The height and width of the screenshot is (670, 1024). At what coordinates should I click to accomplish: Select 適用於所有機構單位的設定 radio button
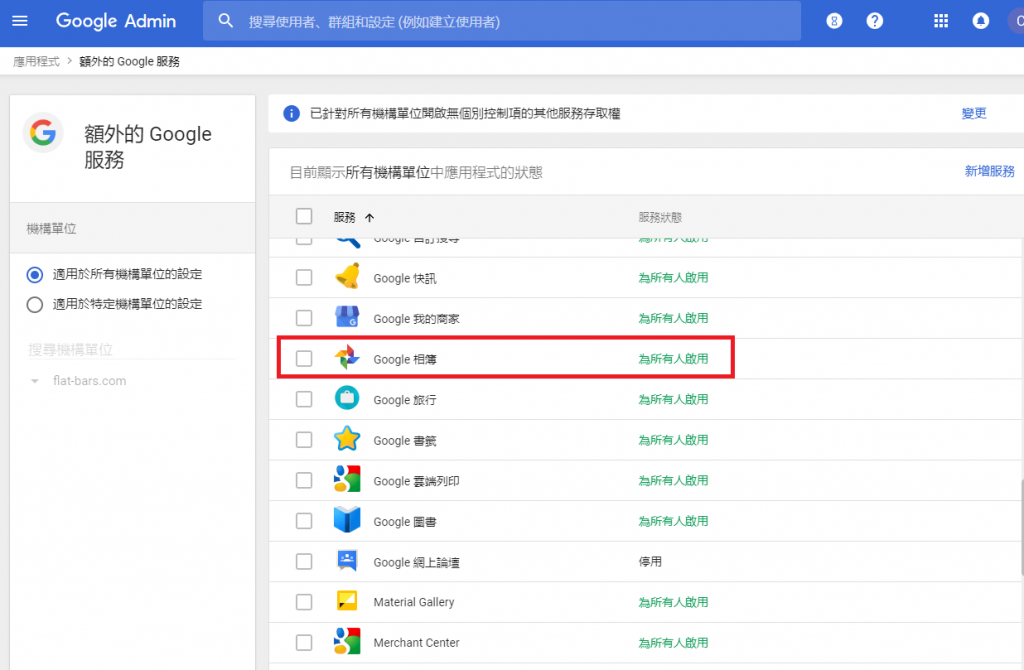point(35,274)
